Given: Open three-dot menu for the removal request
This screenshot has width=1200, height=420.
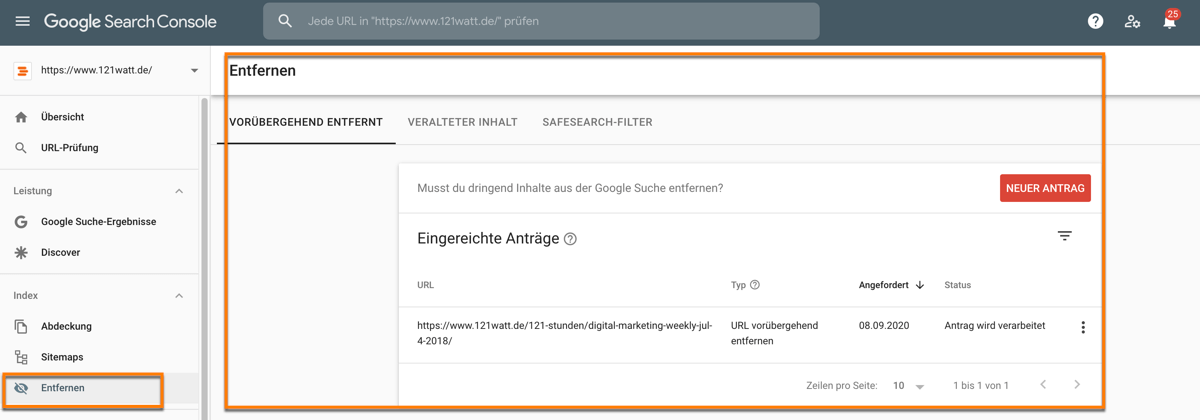Looking at the screenshot, I should point(1083,327).
